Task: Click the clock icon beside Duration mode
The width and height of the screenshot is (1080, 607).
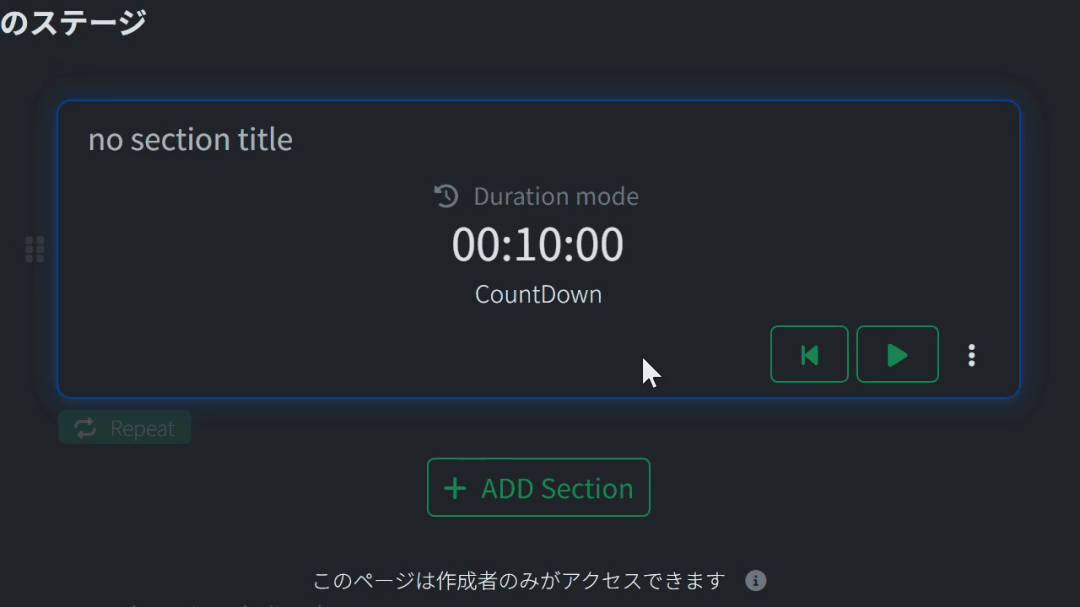Action: tap(444, 196)
